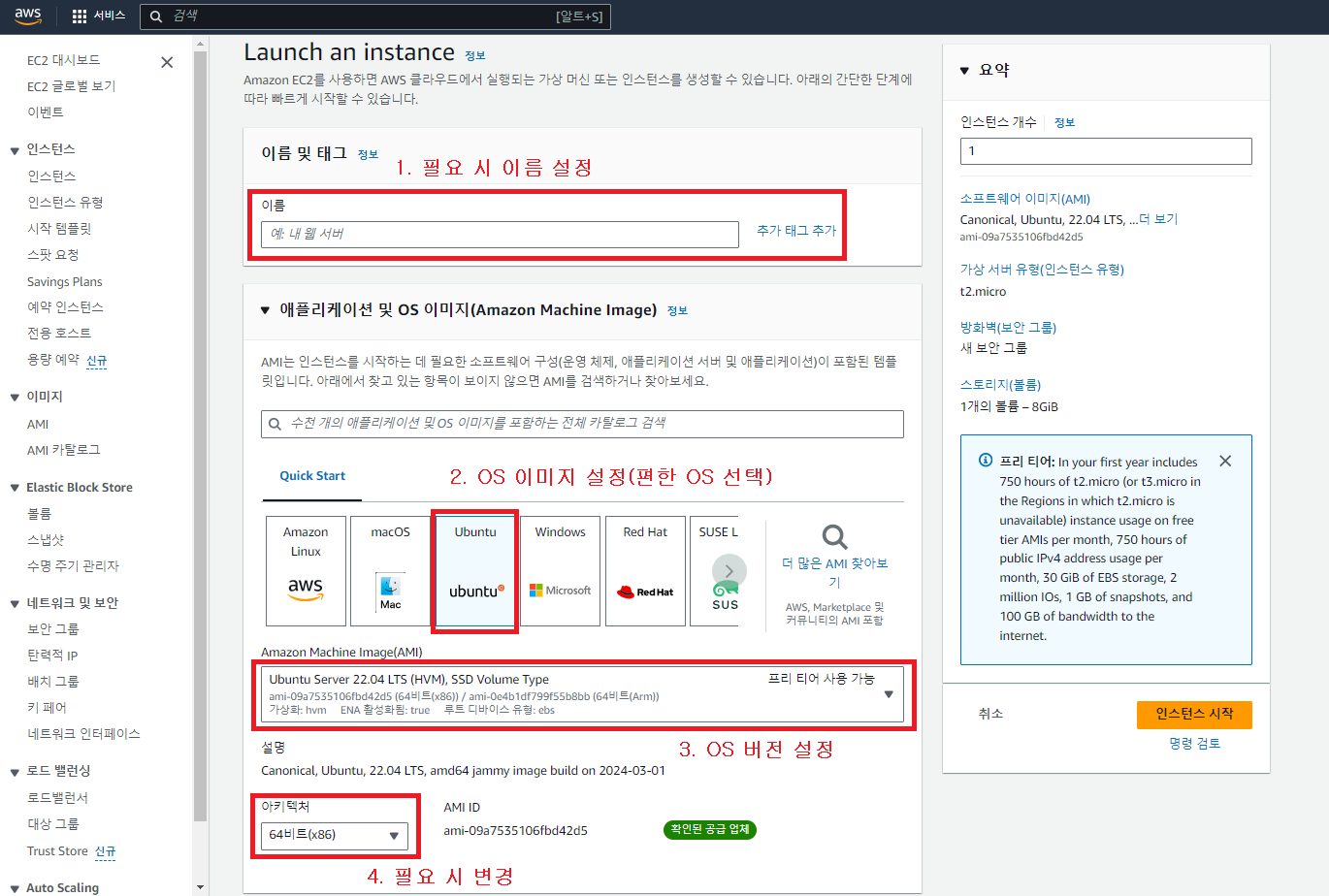
Task: Show more OS tiles with right arrow
Action: [729, 571]
